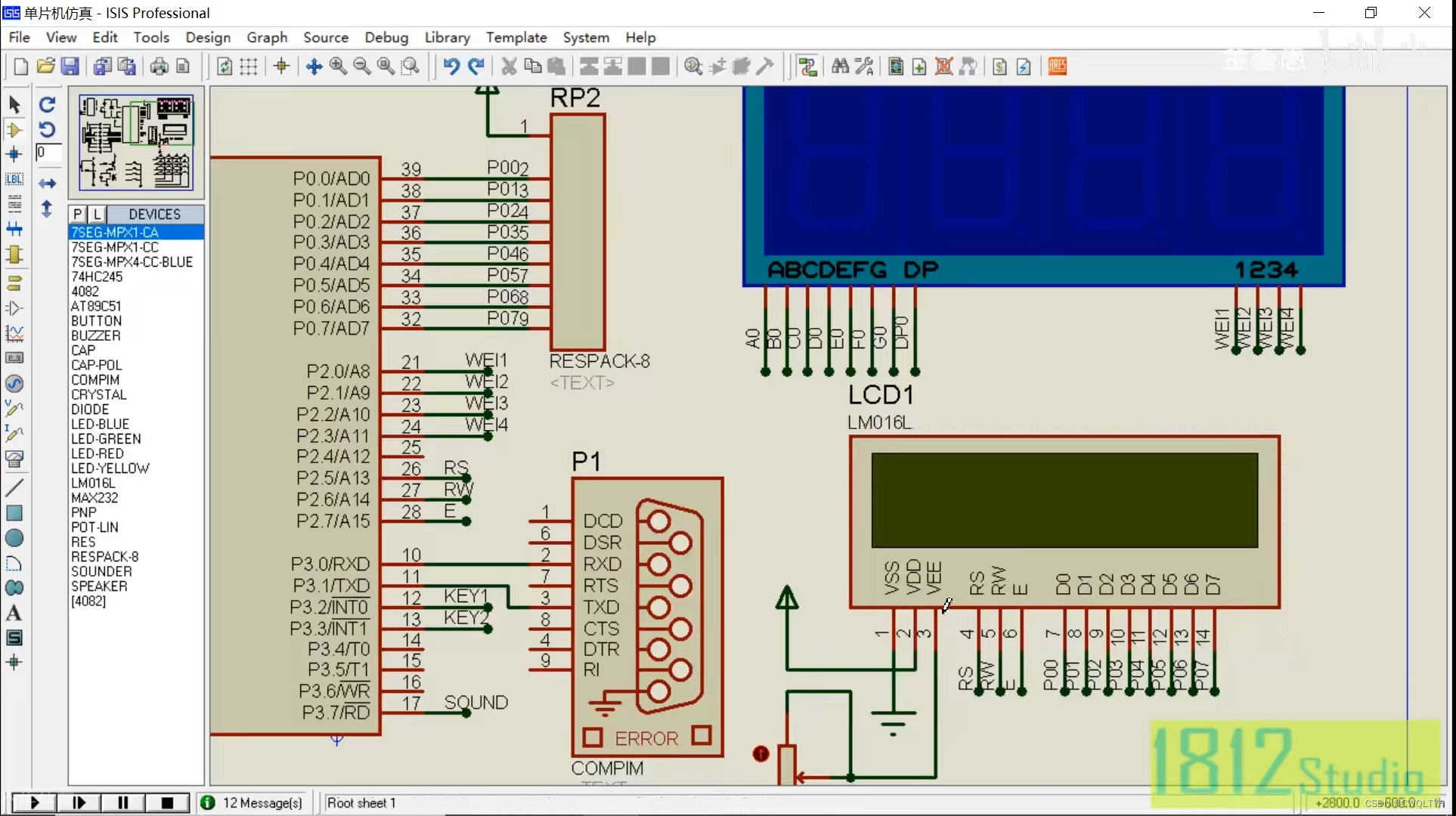Open the File menu
The image size is (1456, 816).
pyautogui.click(x=19, y=37)
